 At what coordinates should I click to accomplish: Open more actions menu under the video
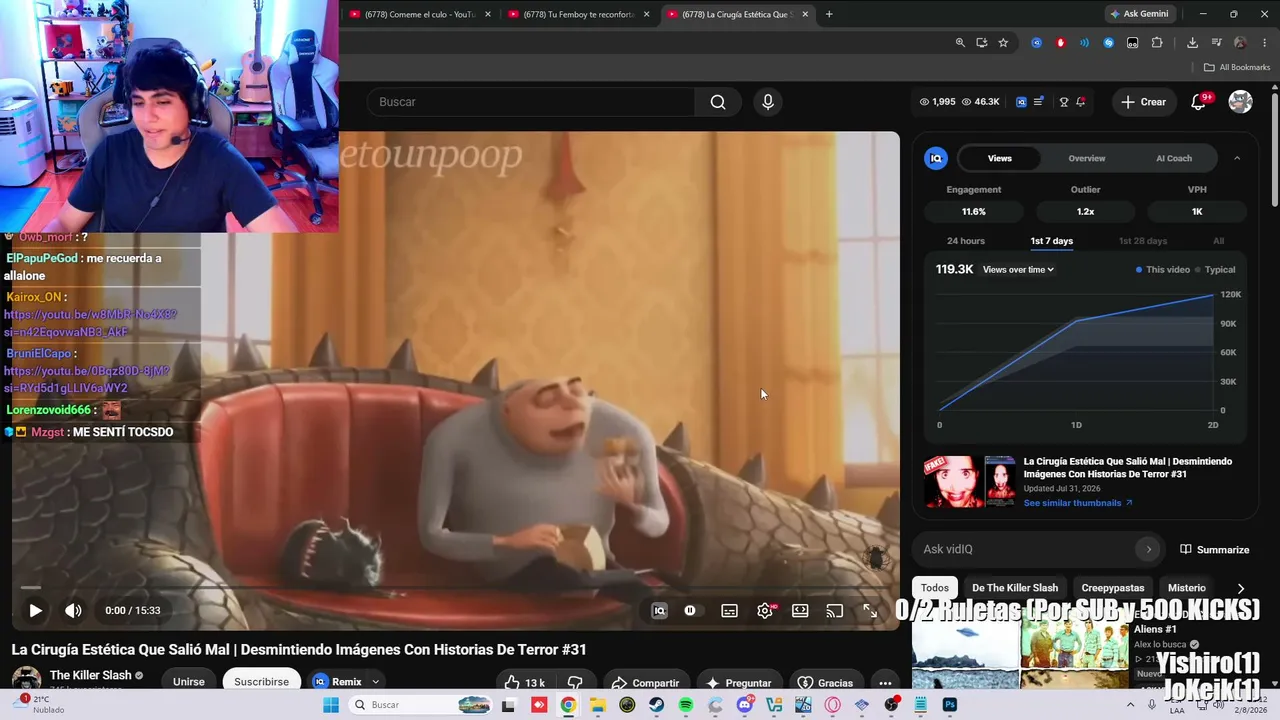[885, 683]
